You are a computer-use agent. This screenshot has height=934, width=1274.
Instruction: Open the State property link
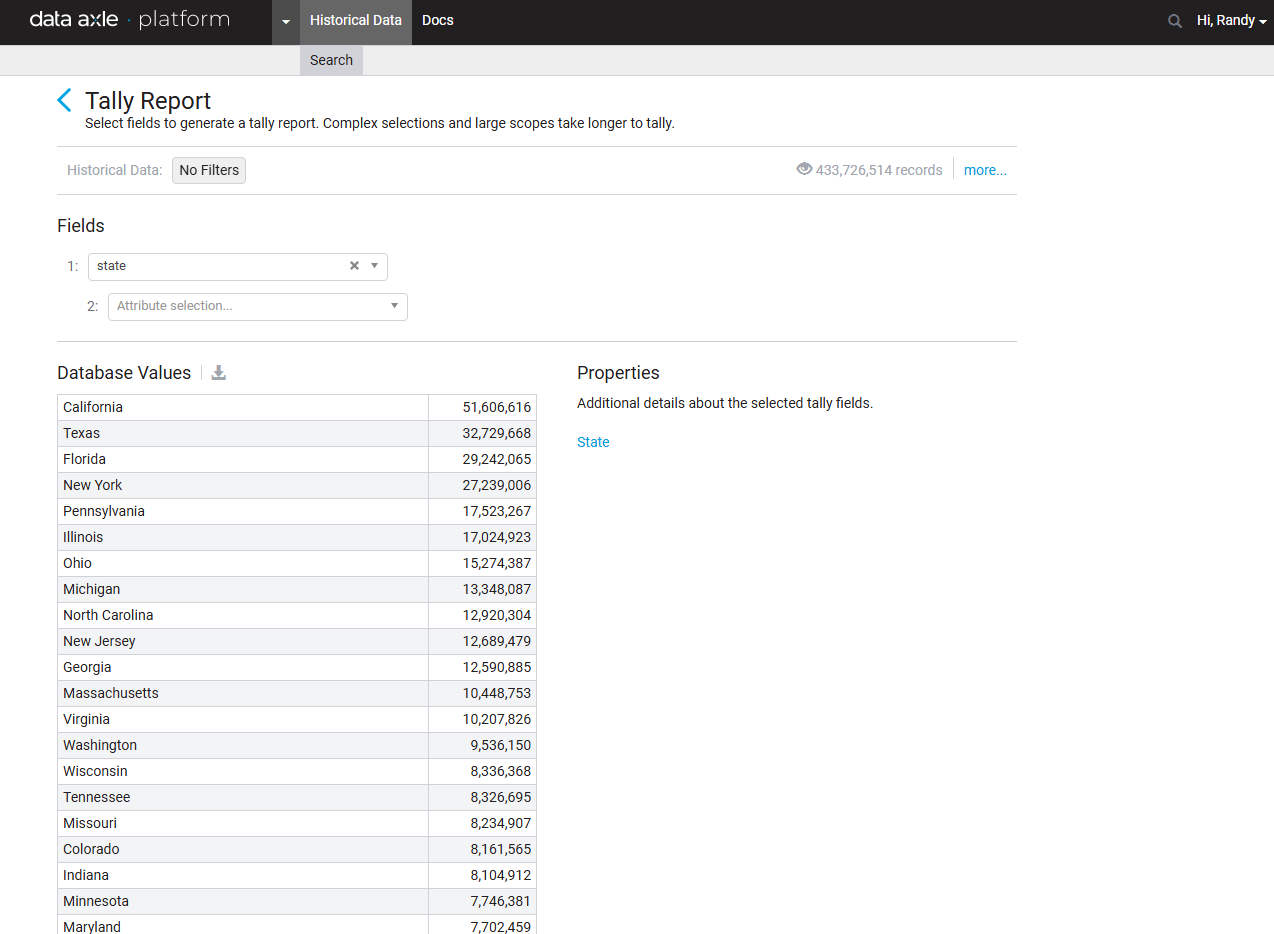[593, 442]
